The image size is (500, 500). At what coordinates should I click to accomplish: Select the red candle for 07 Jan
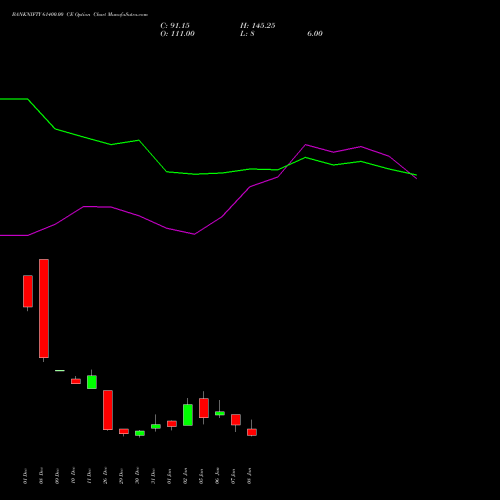pyautogui.click(x=236, y=420)
